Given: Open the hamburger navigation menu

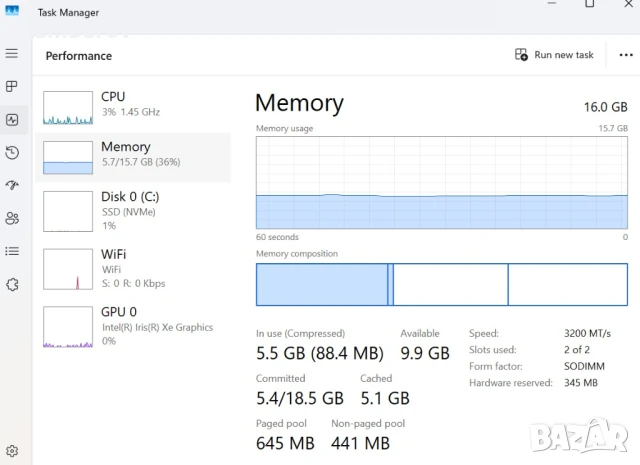Looking at the screenshot, I should point(12,53).
